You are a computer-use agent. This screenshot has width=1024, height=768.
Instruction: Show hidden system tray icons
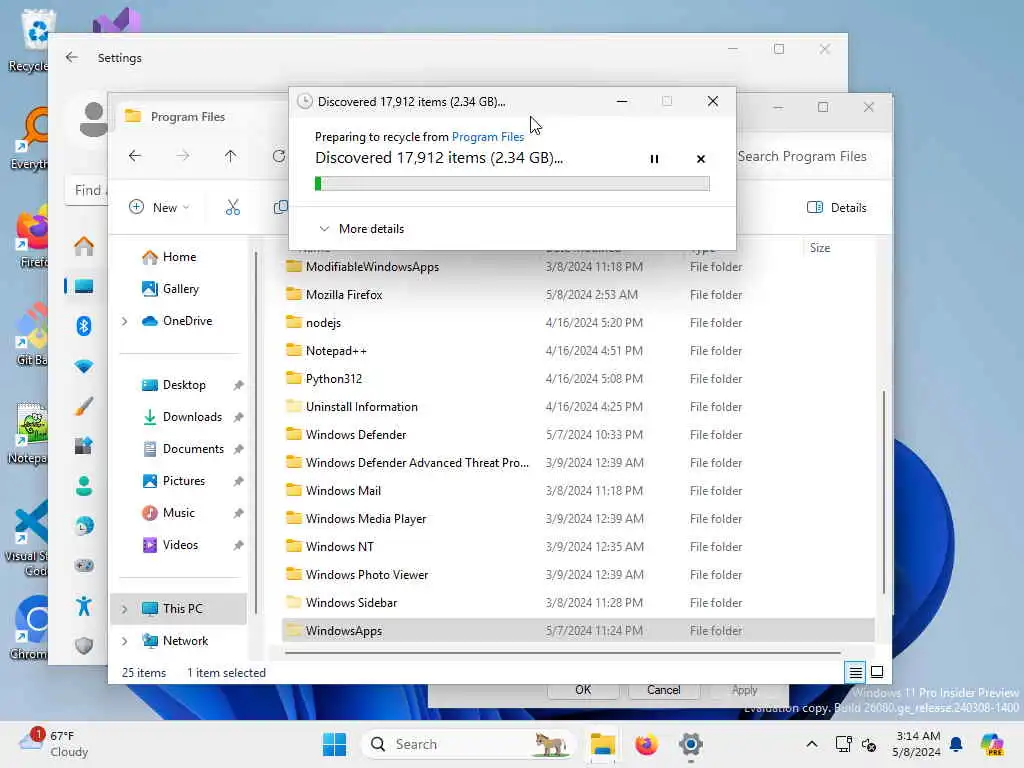click(812, 744)
